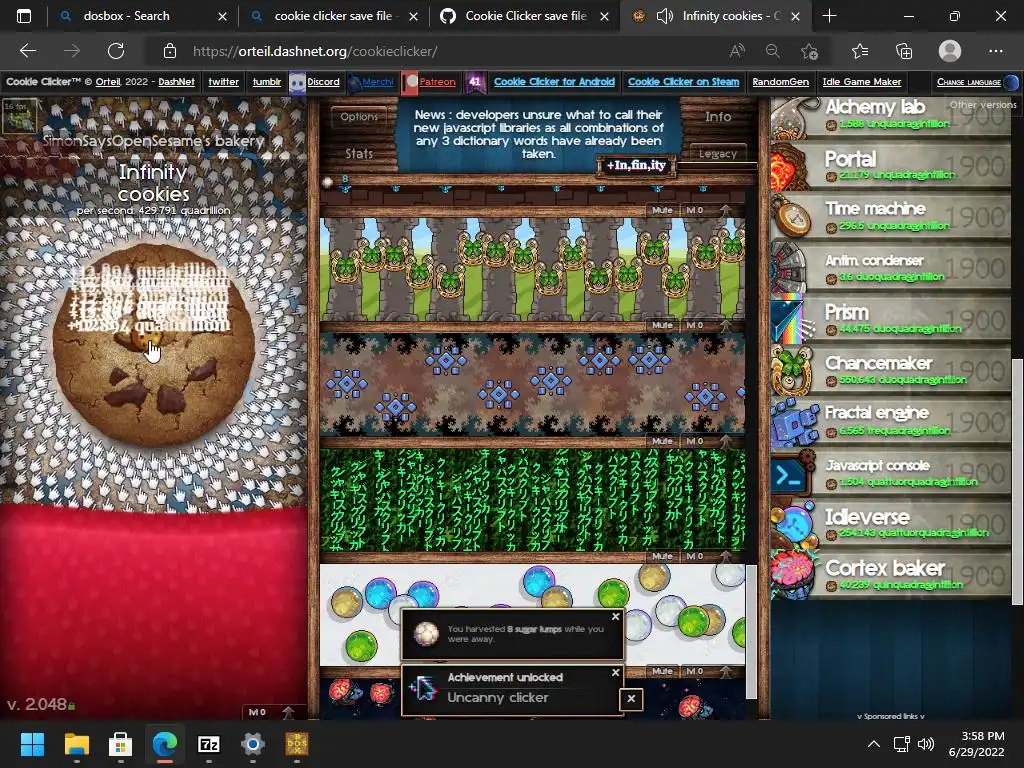Open DOSBox from the taskbar
The image size is (1024, 768).
coord(297,744)
